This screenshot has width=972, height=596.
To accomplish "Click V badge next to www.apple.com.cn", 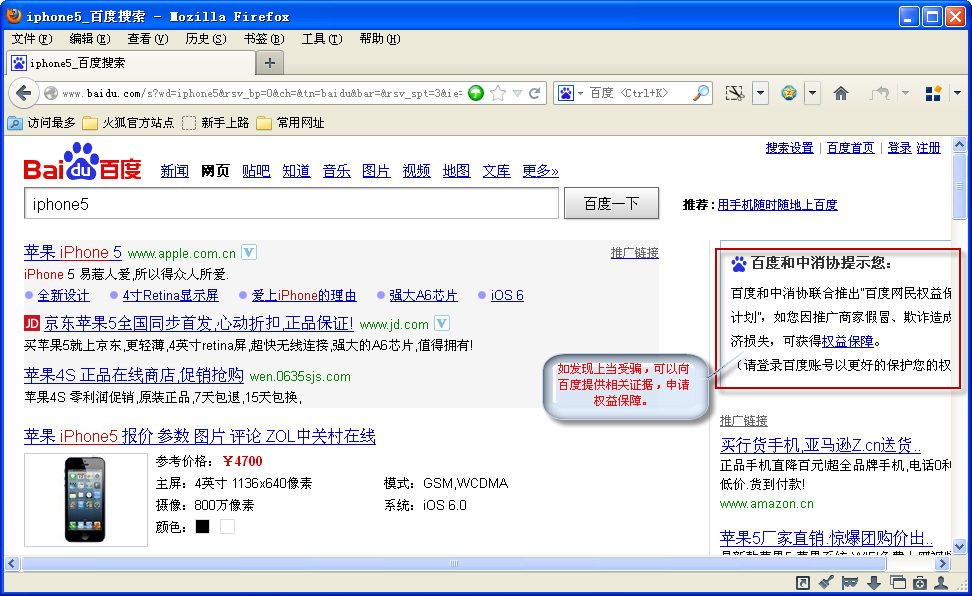I will click(249, 252).
